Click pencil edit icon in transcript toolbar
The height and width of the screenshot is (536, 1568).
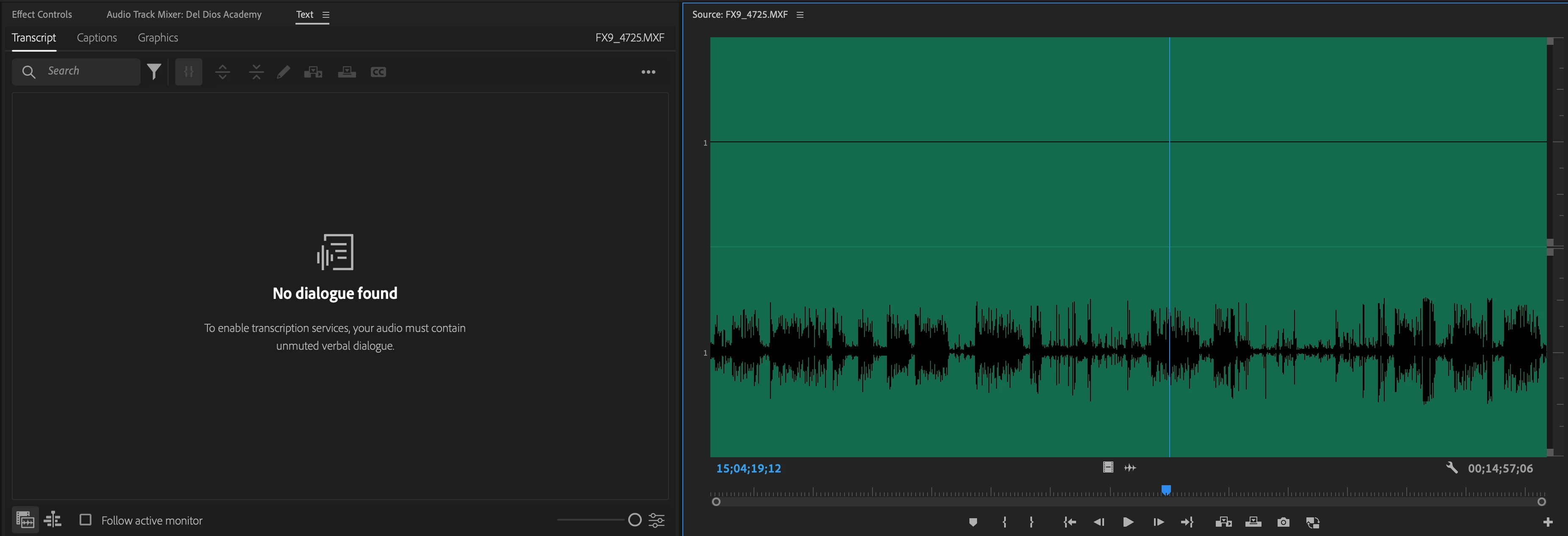[x=284, y=72]
